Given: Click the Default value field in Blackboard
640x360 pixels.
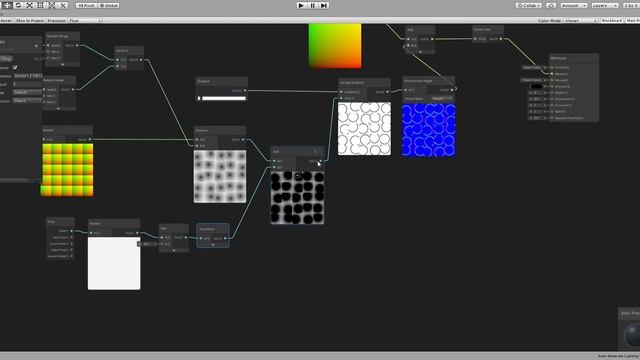Looking at the screenshot, I should click(x=27, y=84).
